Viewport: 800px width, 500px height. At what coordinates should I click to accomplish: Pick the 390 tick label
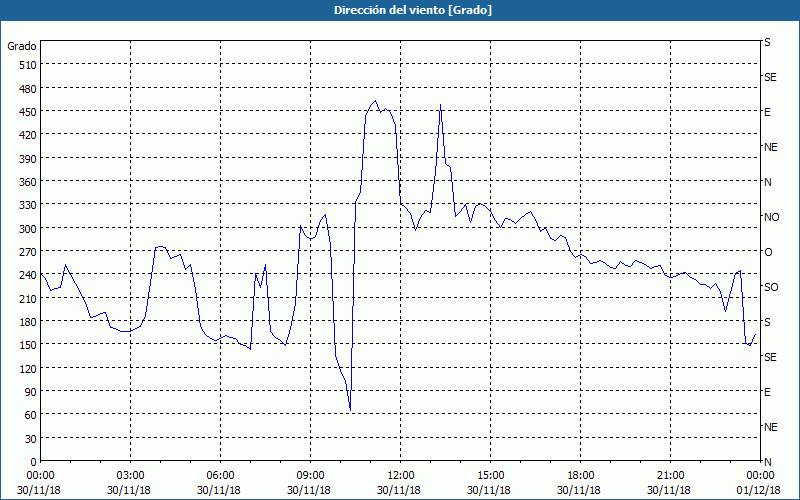[x=29, y=159]
